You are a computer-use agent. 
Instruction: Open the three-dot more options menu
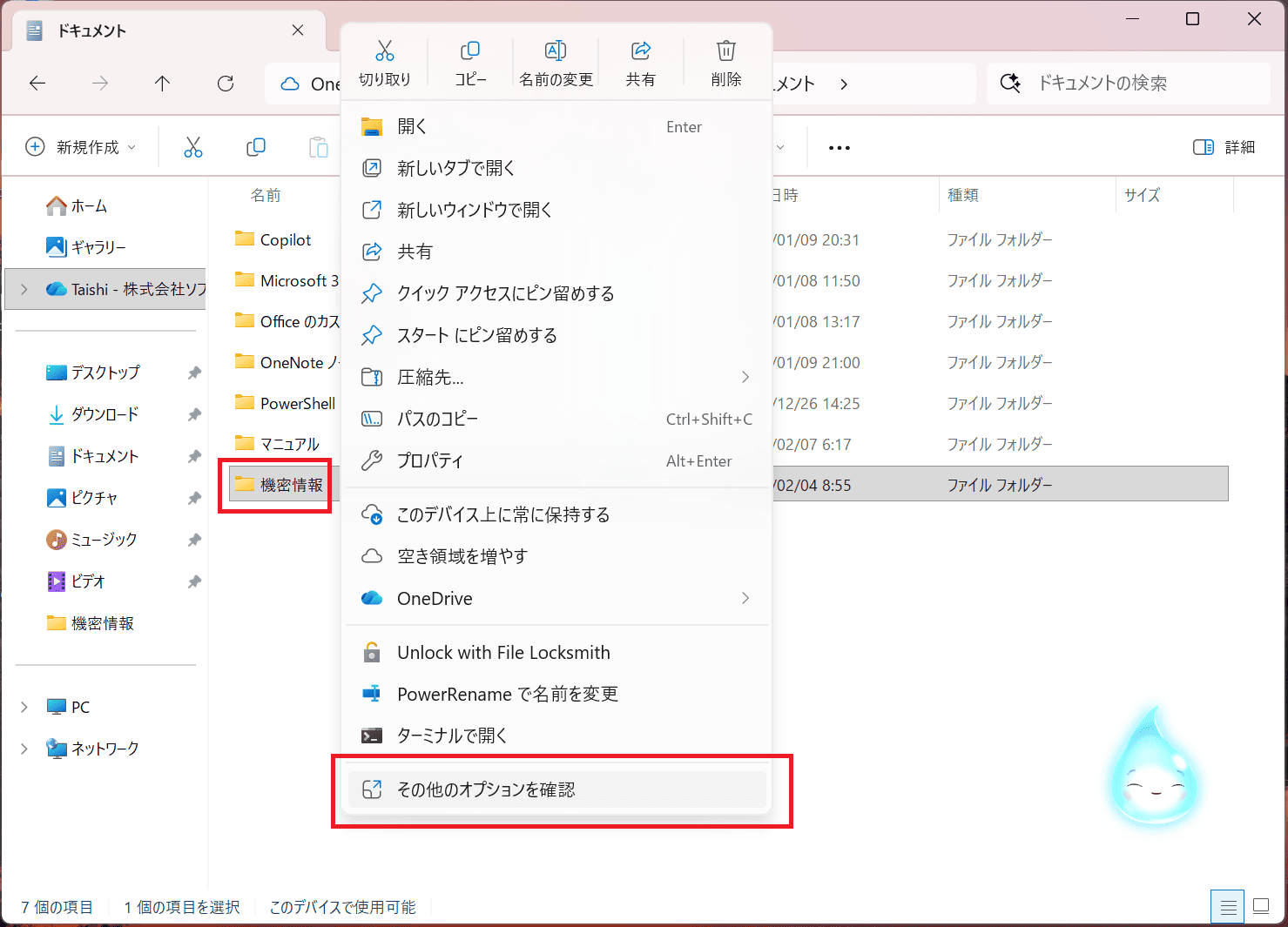(x=840, y=148)
